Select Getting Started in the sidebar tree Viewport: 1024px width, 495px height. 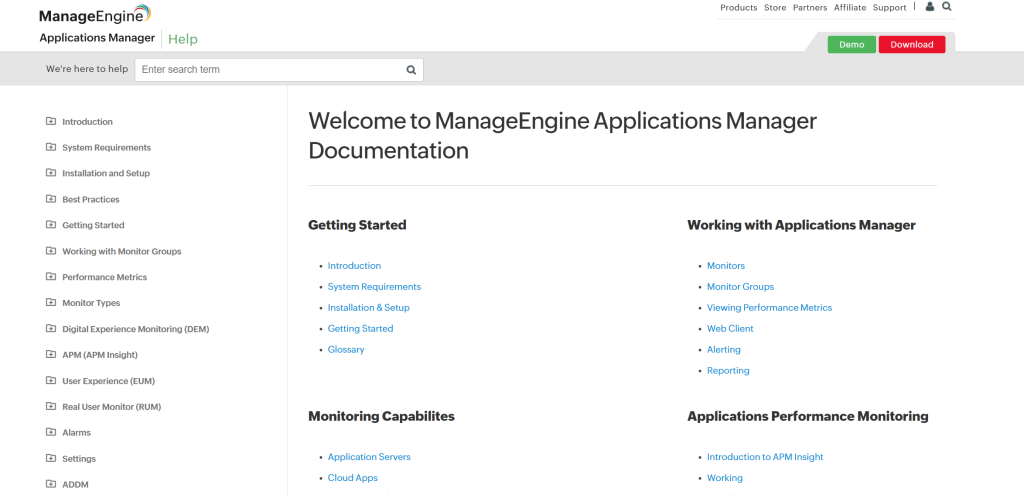tap(93, 225)
